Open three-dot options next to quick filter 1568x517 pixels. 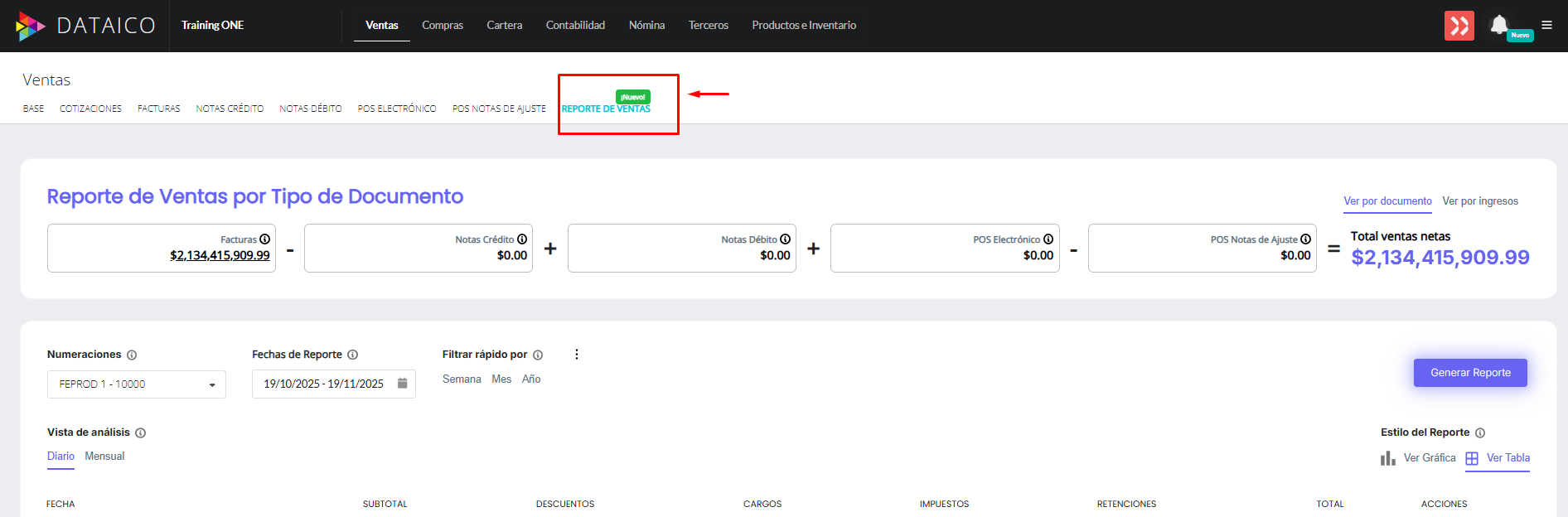tap(577, 355)
